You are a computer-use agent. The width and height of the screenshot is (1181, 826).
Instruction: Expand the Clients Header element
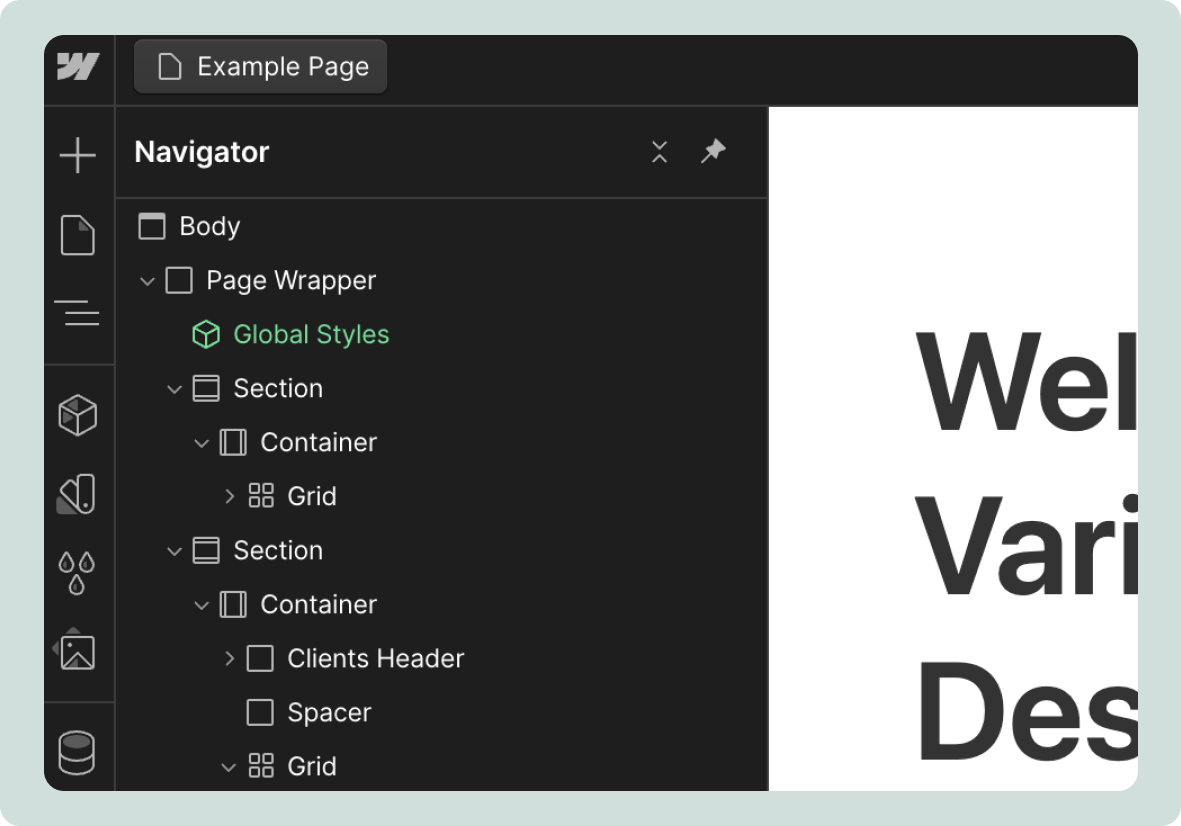coord(230,658)
